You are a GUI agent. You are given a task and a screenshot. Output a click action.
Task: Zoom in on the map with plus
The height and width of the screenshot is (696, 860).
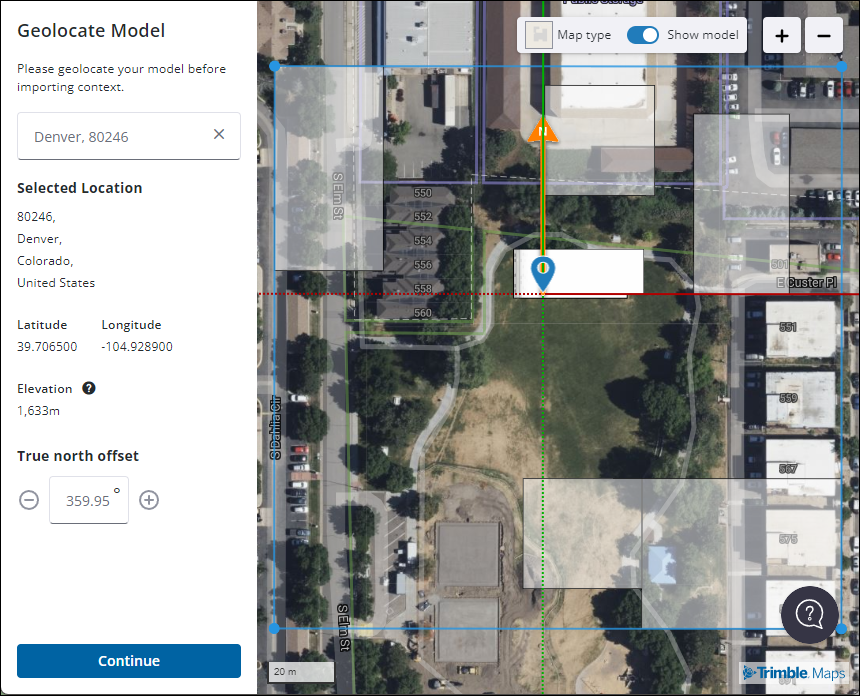(x=782, y=36)
